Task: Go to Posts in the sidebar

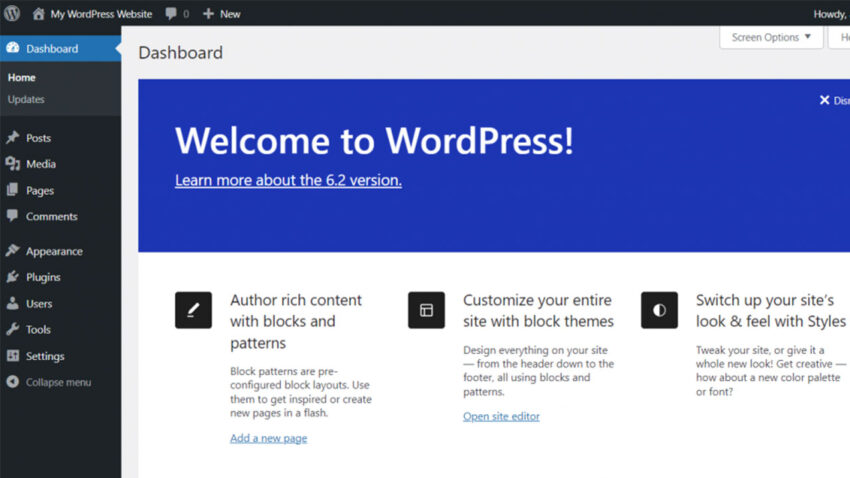Action: point(38,138)
